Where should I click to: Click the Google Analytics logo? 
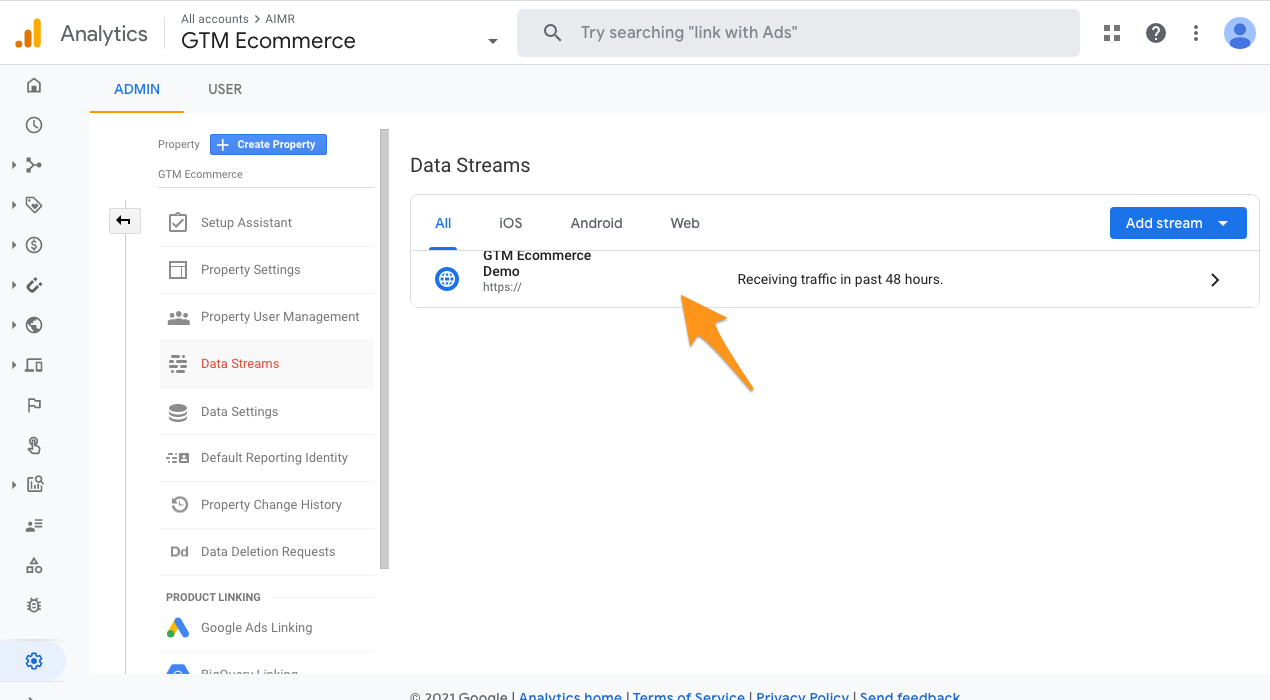click(29, 33)
